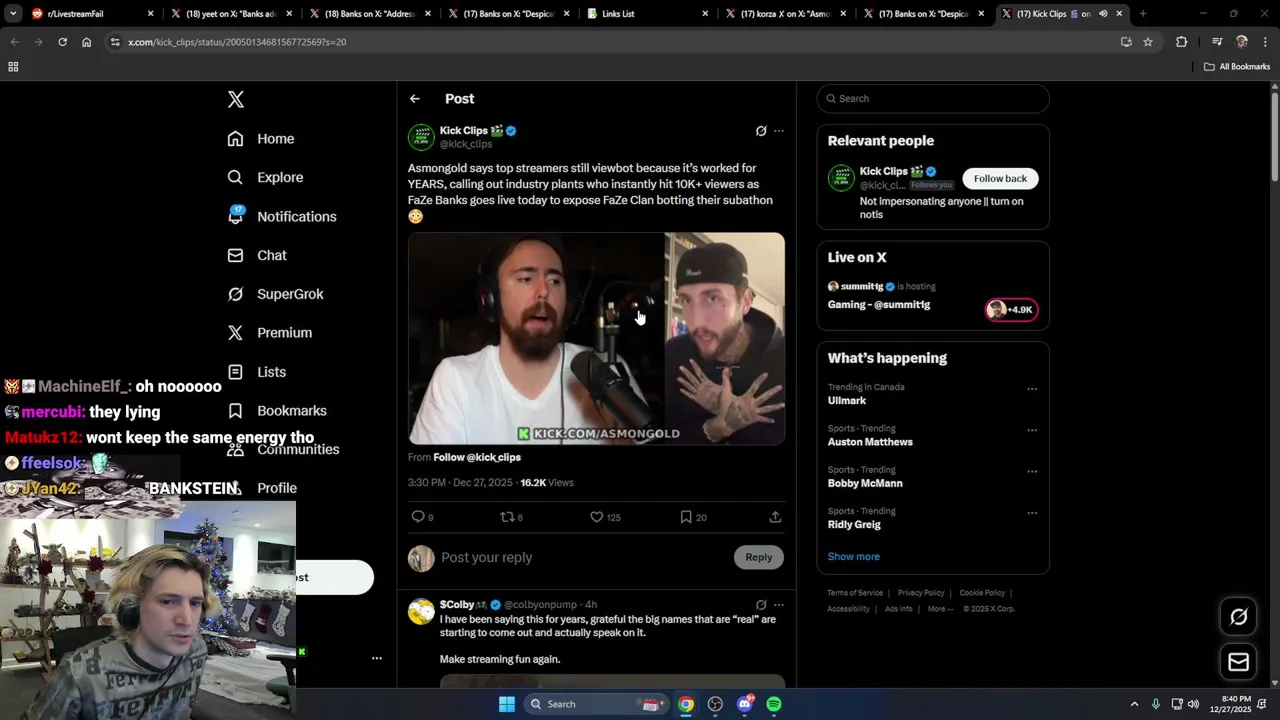The width and height of the screenshot is (1280, 720).
Task: Click the Windows taskbar Search box
Action: pos(596,704)
